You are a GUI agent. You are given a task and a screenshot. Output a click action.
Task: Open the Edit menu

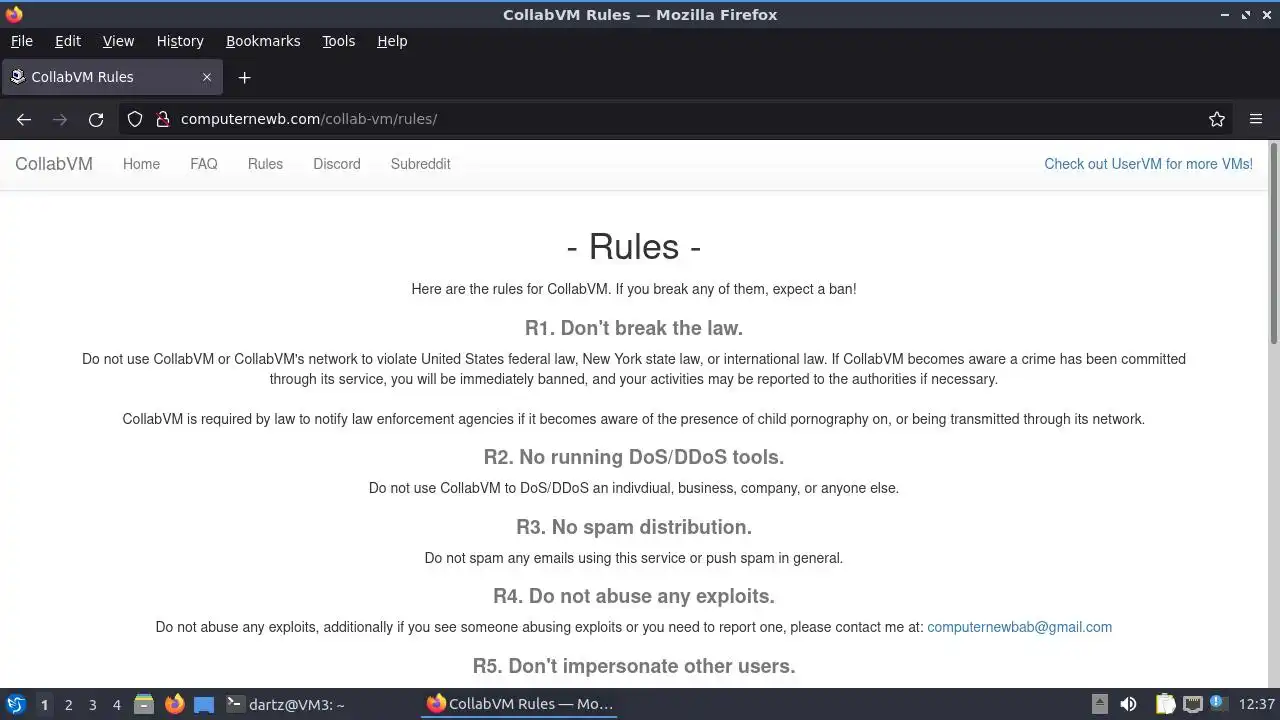68,41
